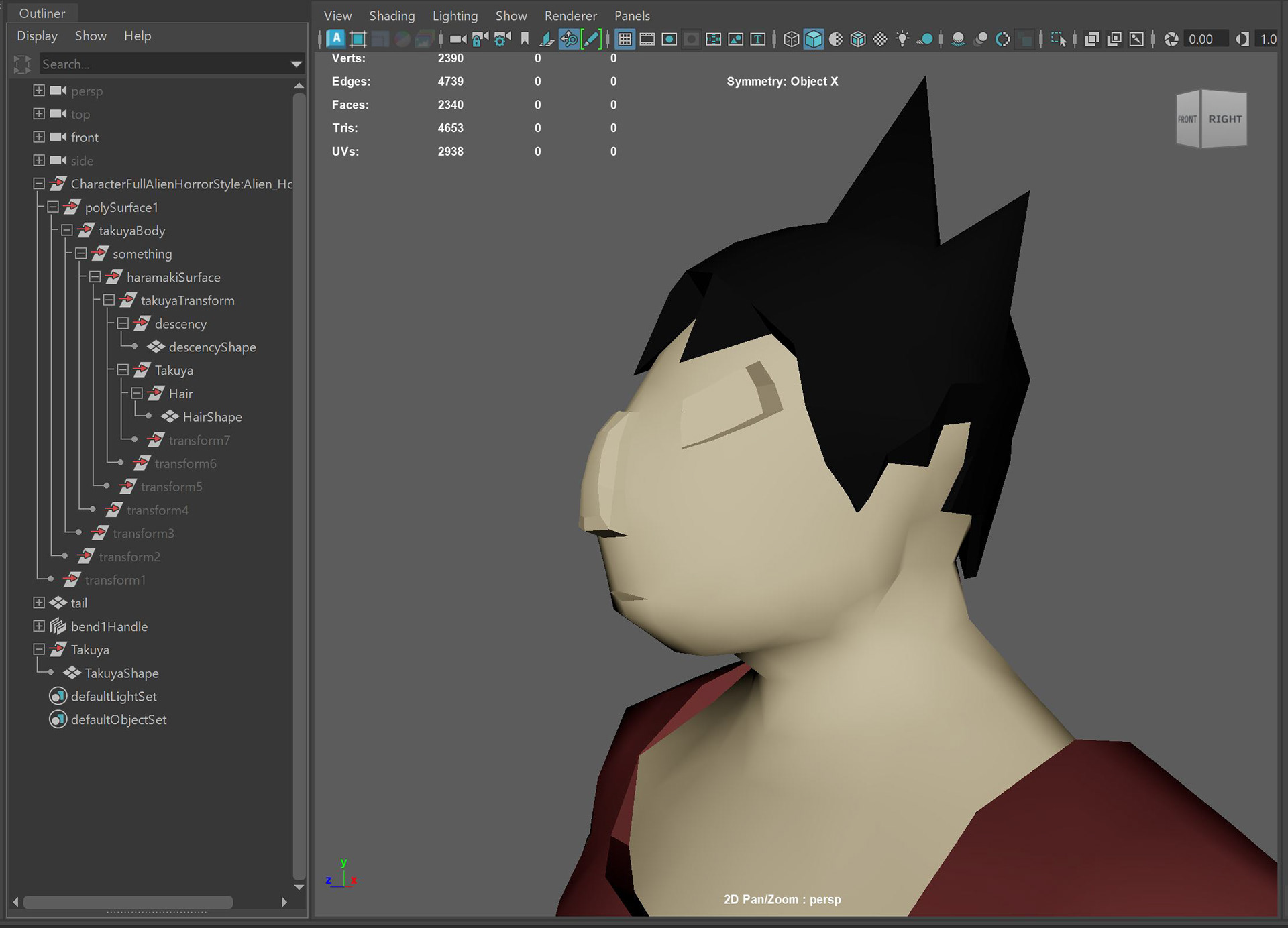Collapse the takuyaBody node
The image size is (1288, 928).
point(67,231)
